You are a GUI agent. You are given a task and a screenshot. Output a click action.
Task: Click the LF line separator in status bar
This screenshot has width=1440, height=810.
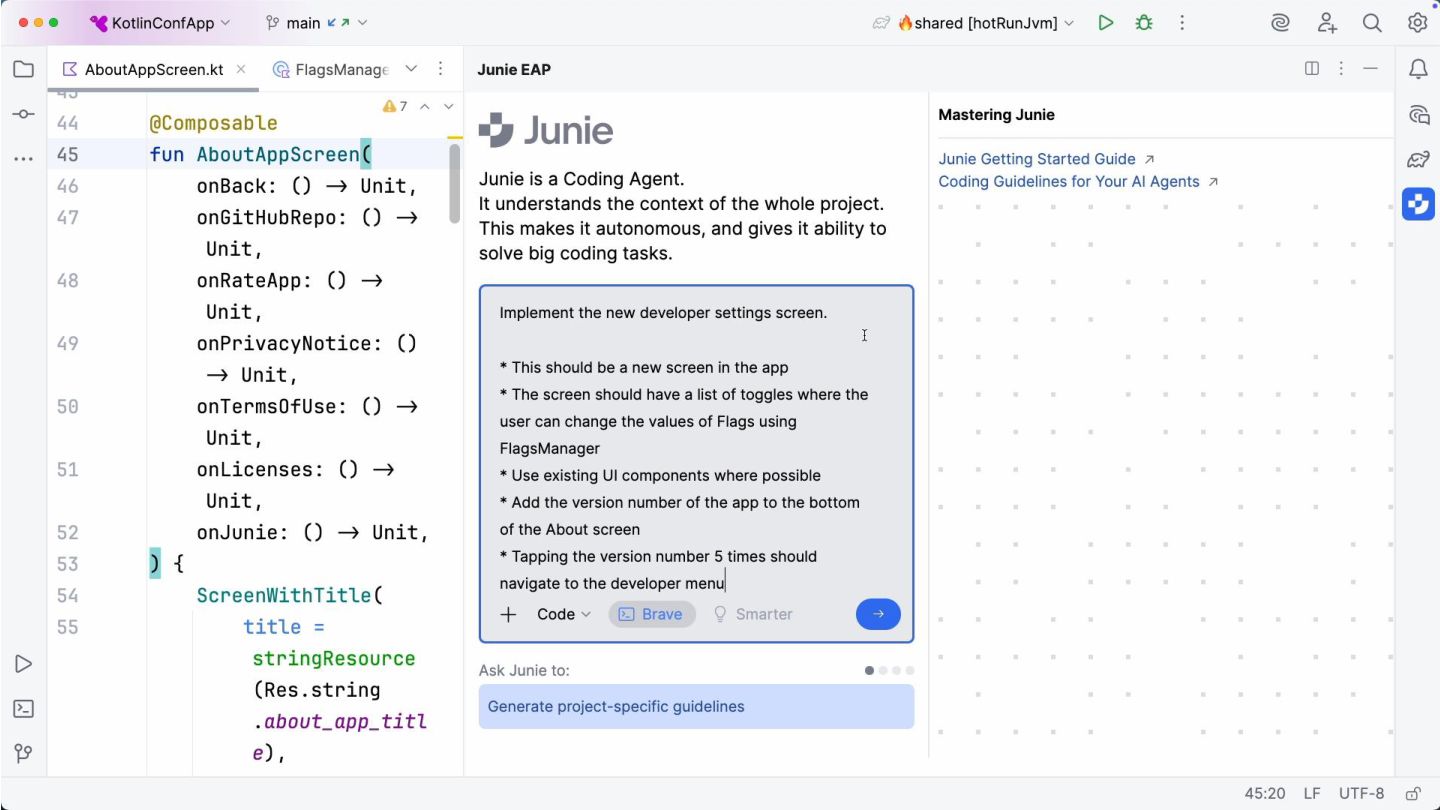(x=1312, y=793)
